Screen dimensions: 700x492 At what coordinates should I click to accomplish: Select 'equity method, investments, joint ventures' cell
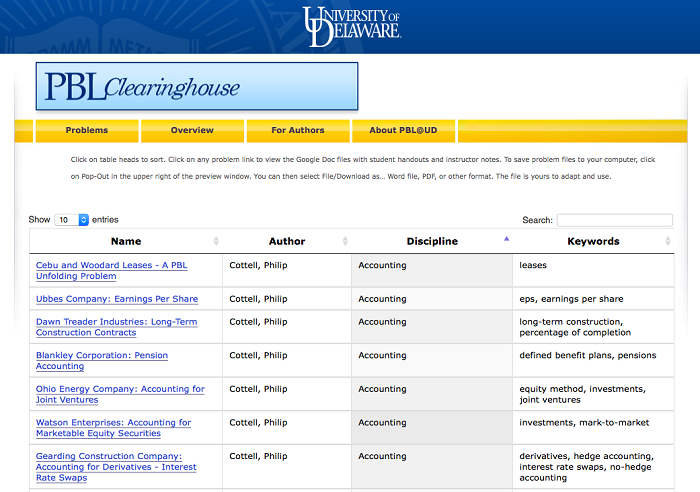click(x=593, y=394)
